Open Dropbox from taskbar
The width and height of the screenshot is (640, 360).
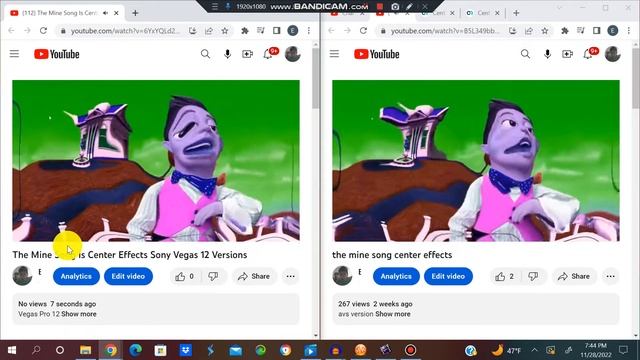point(186,350)
